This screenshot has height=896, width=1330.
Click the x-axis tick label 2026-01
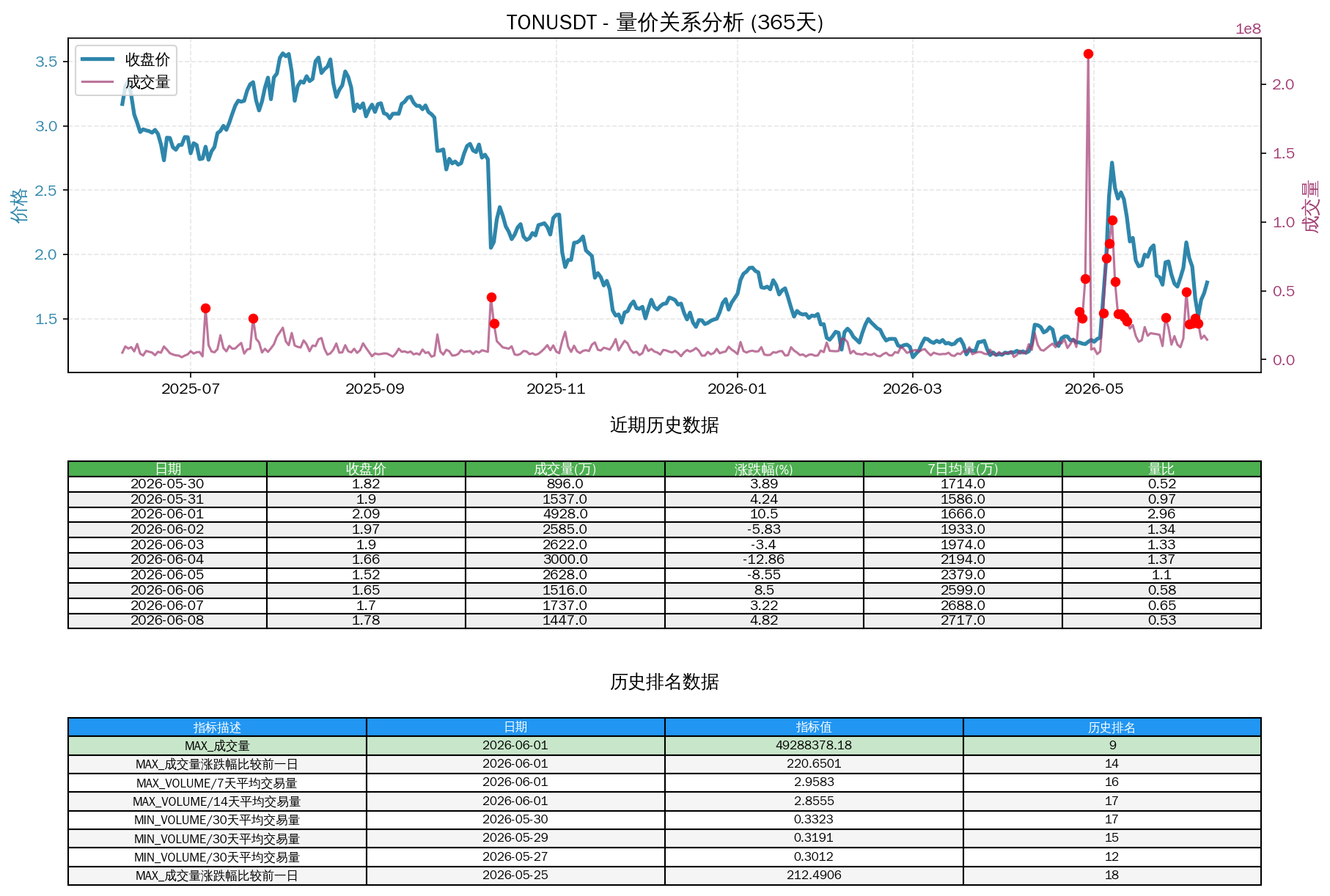coord(737,389)
